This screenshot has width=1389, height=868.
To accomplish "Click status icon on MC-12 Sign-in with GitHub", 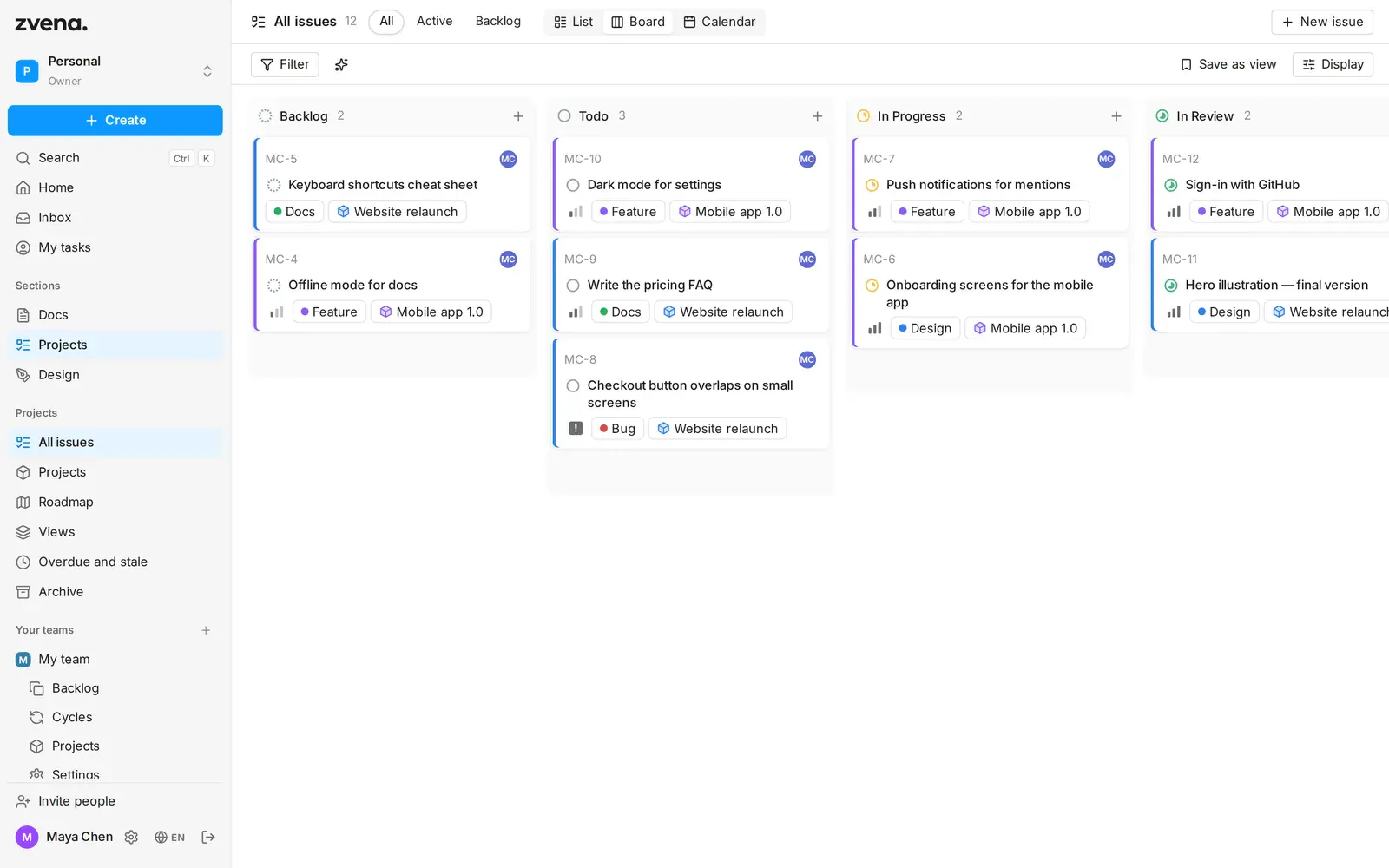I will (1170, 185).
